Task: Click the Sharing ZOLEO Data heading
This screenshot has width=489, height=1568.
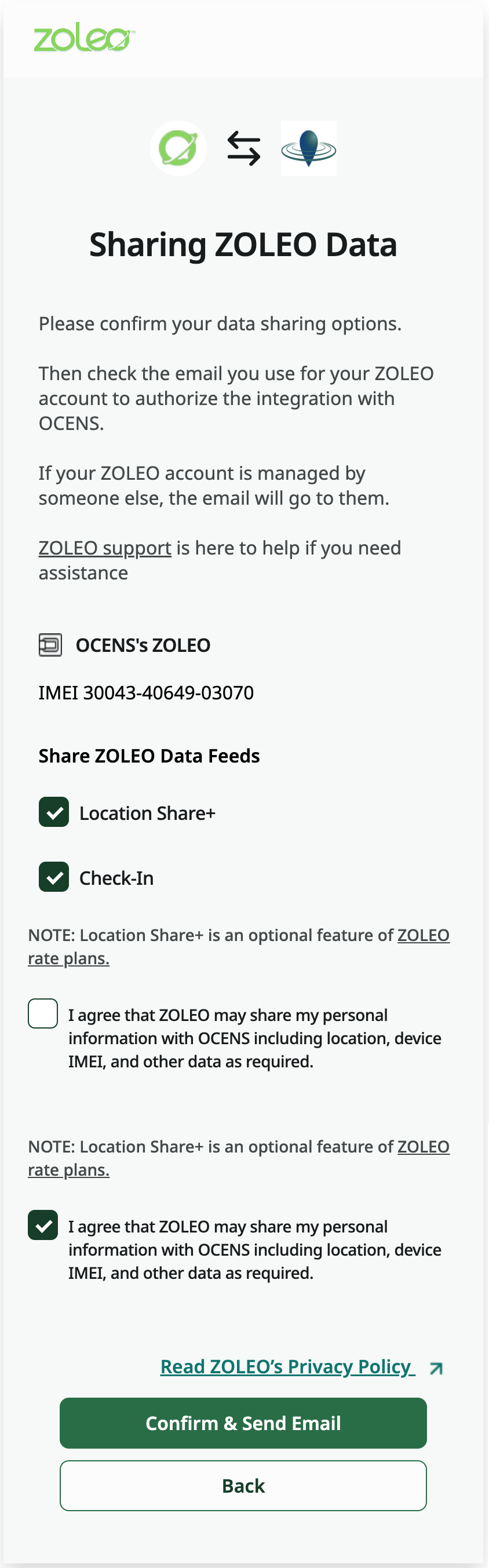Action: coord(243,245)
